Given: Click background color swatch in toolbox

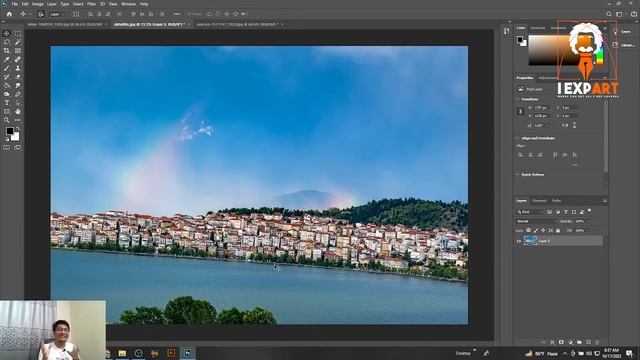Looking at the screenshot, I should 15,137.
